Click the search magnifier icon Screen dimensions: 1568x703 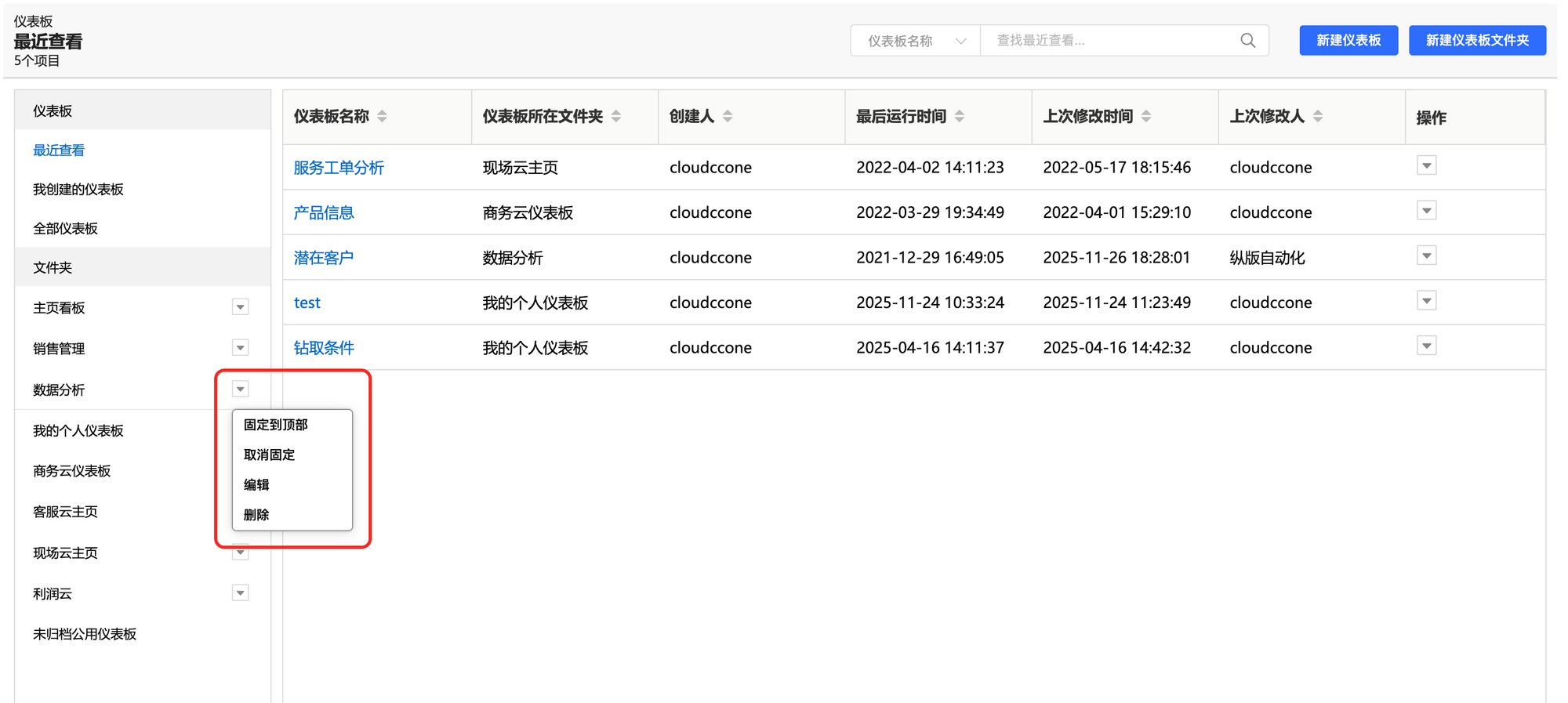click(x=1247, y=41)
